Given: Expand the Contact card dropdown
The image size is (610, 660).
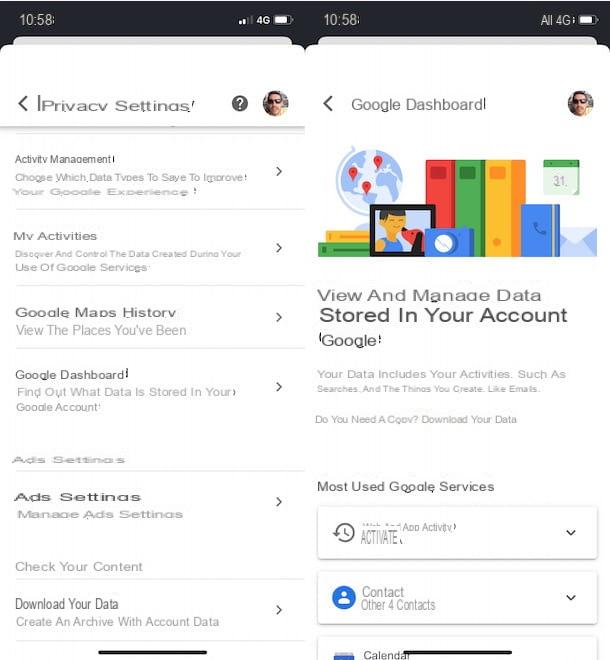Looking at the screenshot, I should click(x=571, y=598).
